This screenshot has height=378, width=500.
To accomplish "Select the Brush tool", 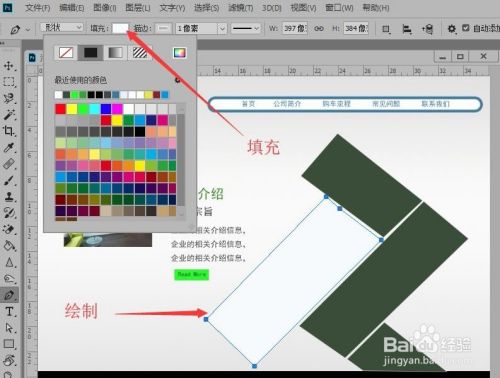I will (9, 180).
